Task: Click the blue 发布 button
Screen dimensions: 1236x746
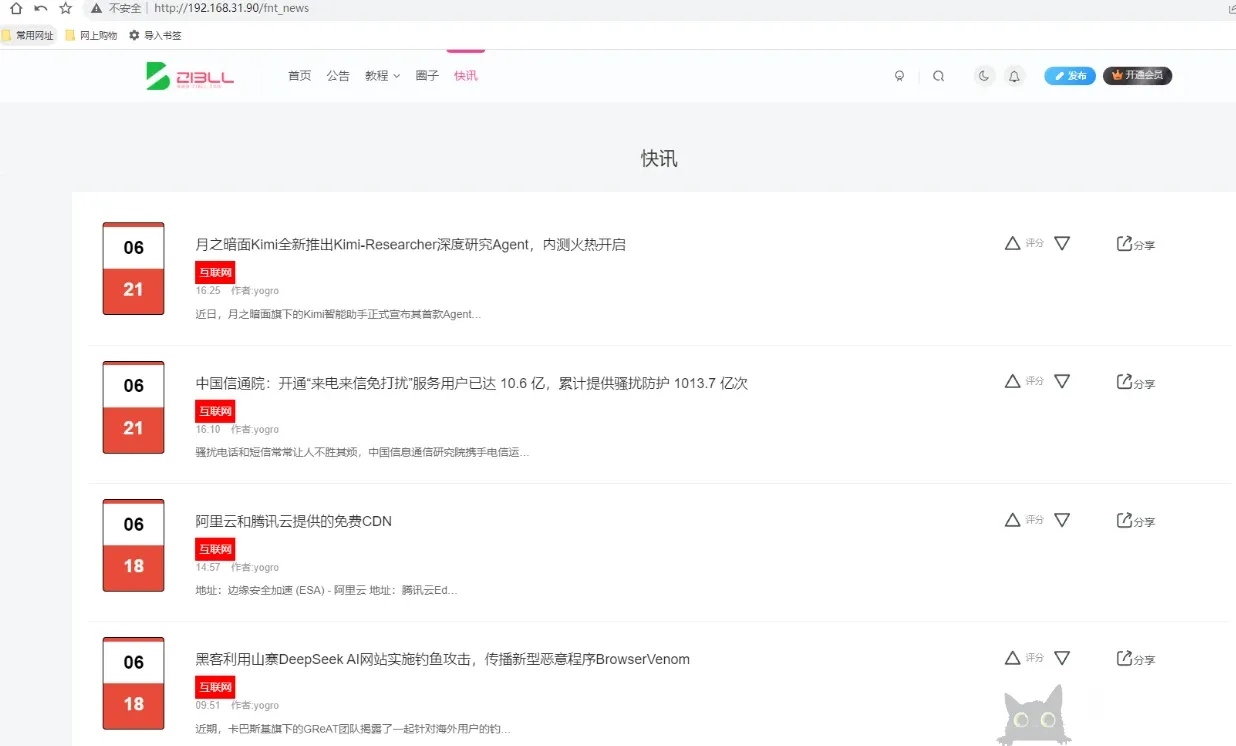Action: (x=1070, y=76)
